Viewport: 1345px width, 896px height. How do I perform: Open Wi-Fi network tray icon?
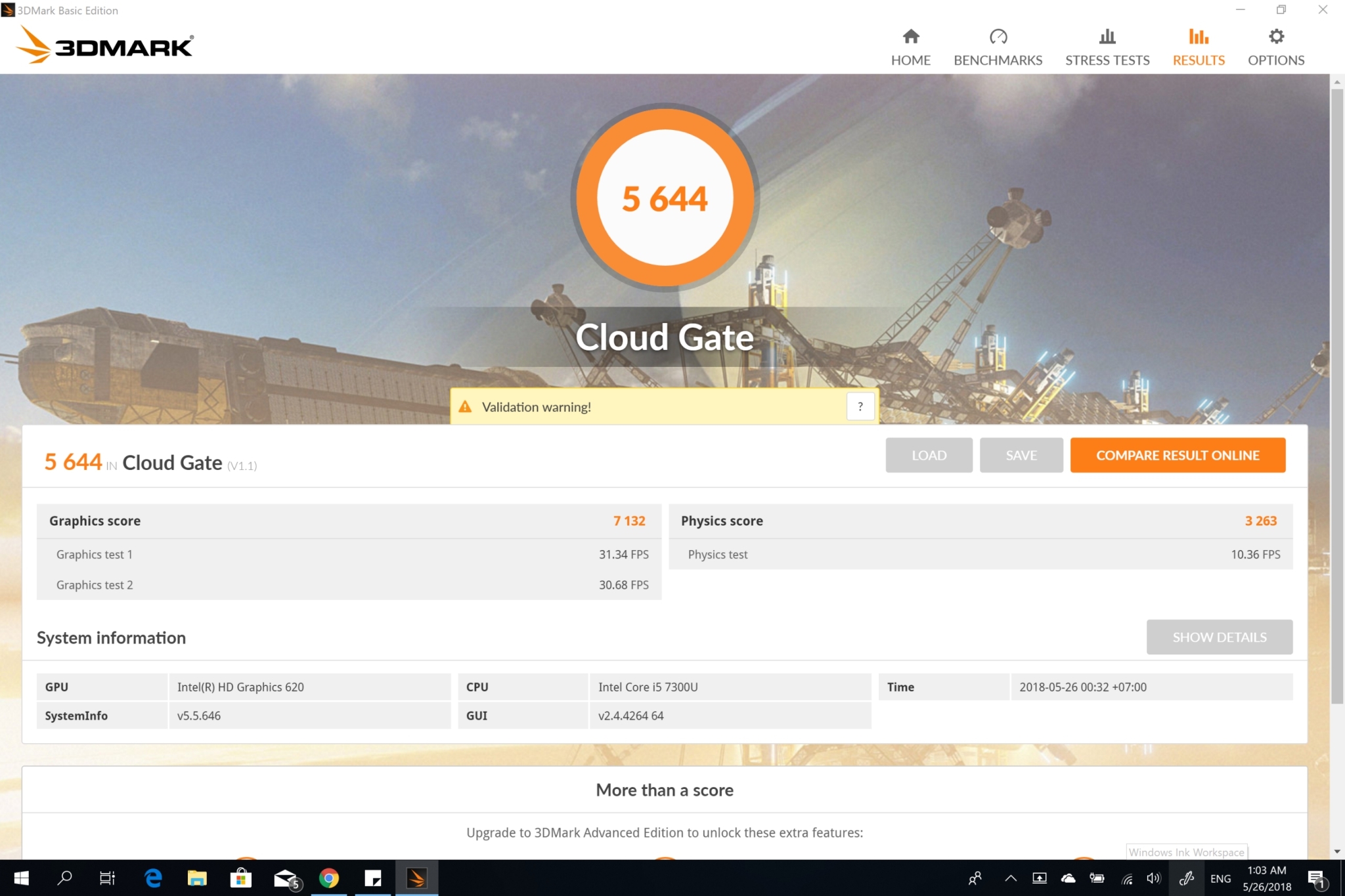pyautogui.click(x=1126, y=879)
